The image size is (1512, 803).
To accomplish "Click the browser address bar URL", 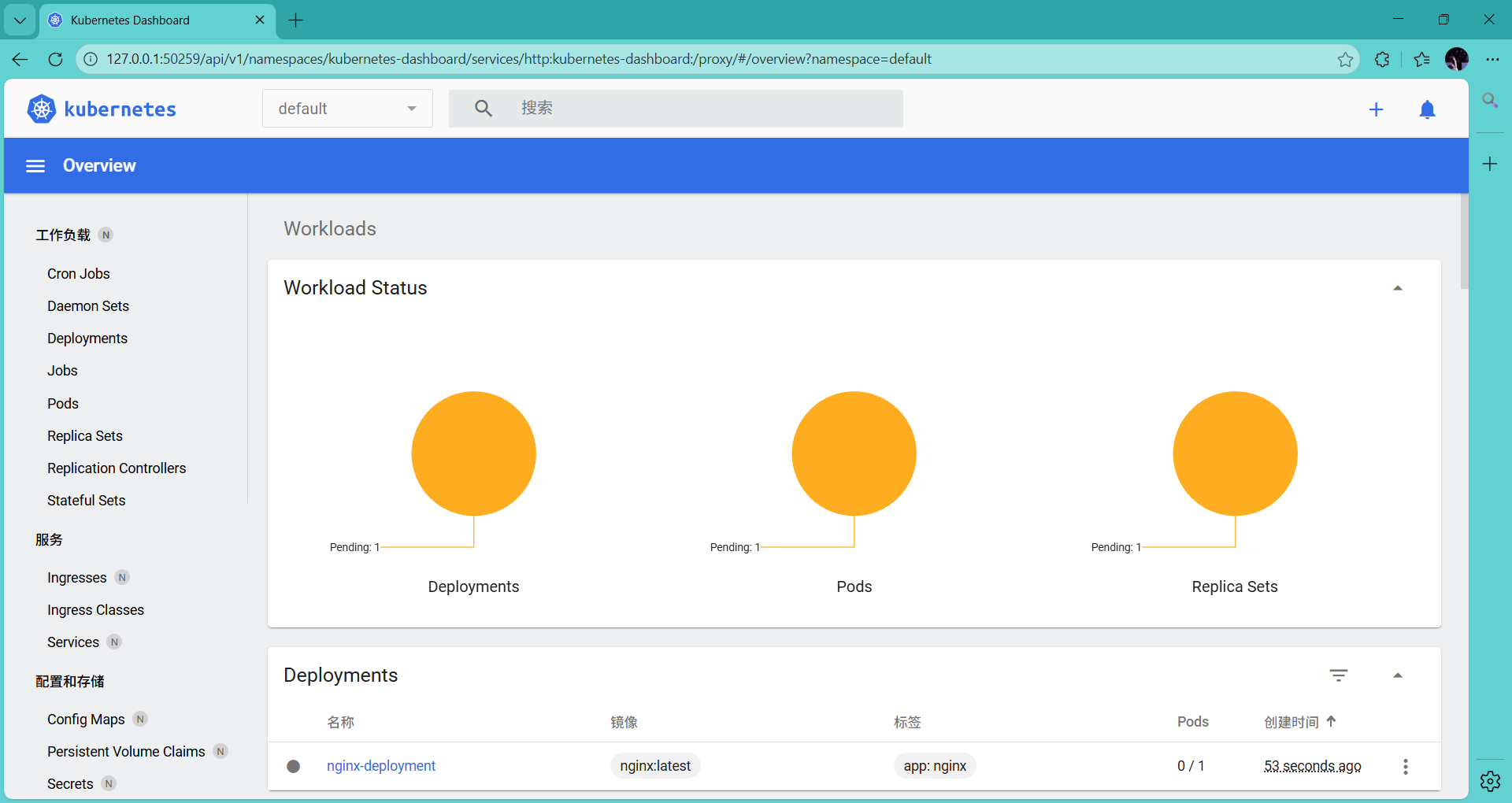I will click(x=519, y=59).
